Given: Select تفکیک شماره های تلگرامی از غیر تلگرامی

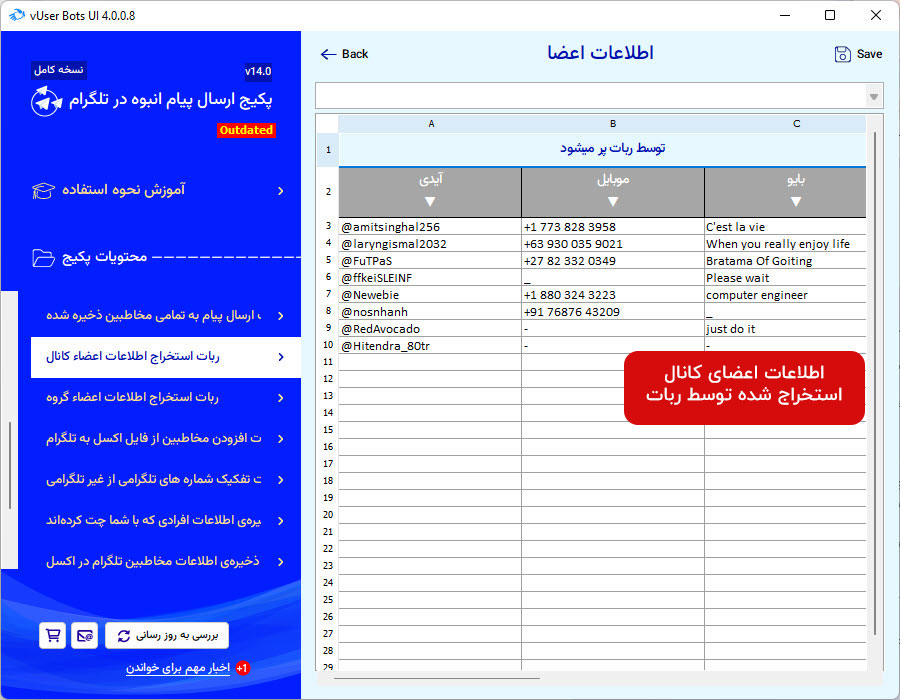Looking at the screenshot, I should click(166, 480).
